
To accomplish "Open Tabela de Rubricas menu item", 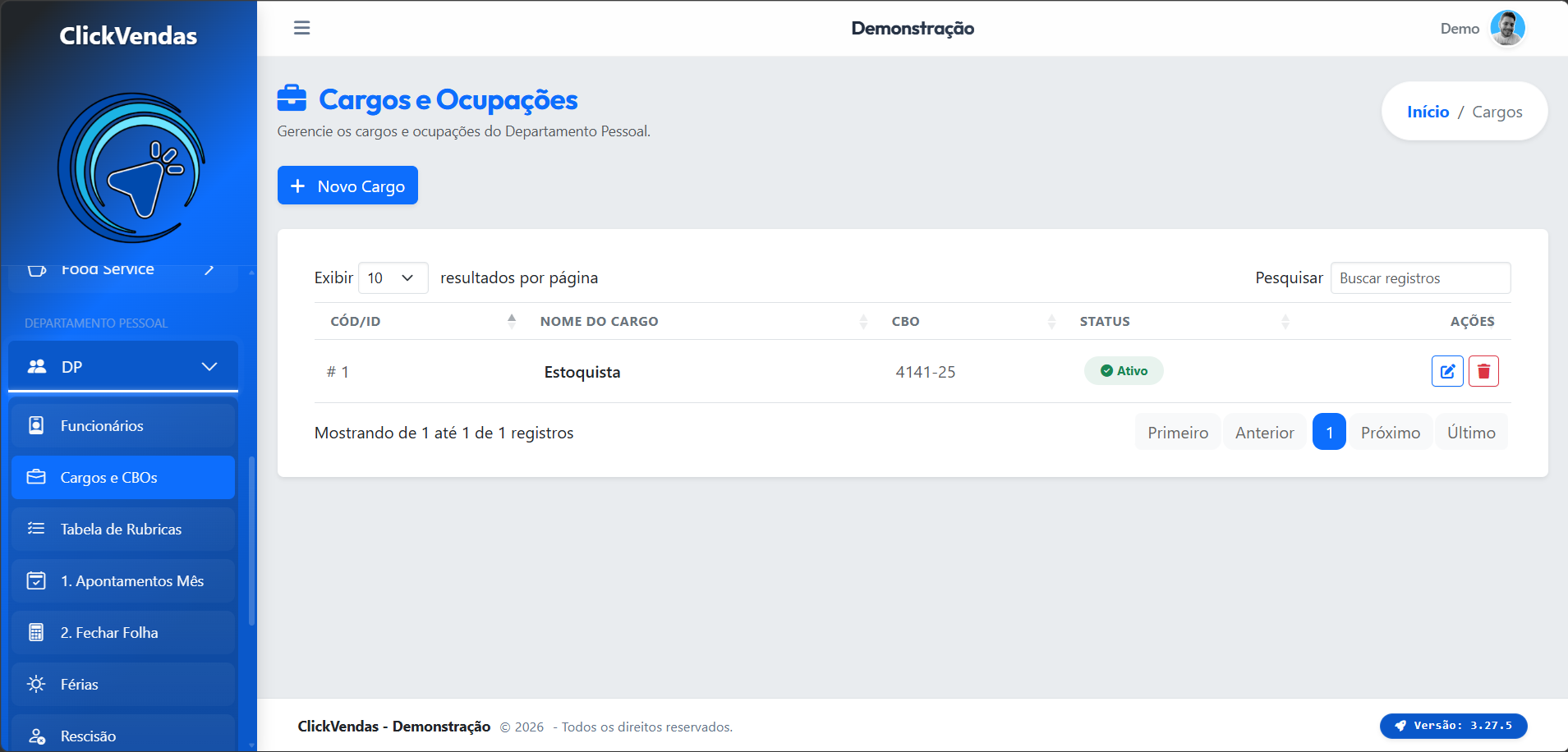I will coord(123,529).
